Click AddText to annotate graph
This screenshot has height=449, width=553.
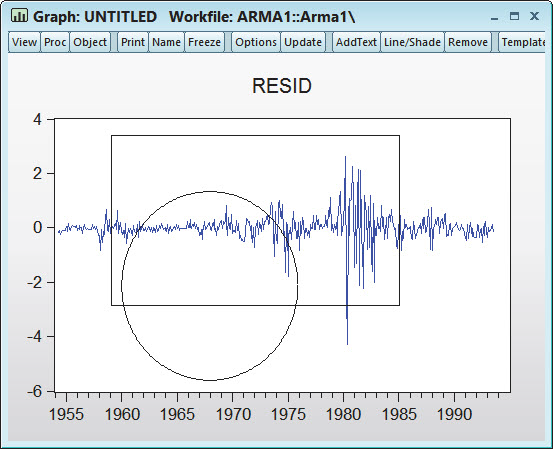356,42
